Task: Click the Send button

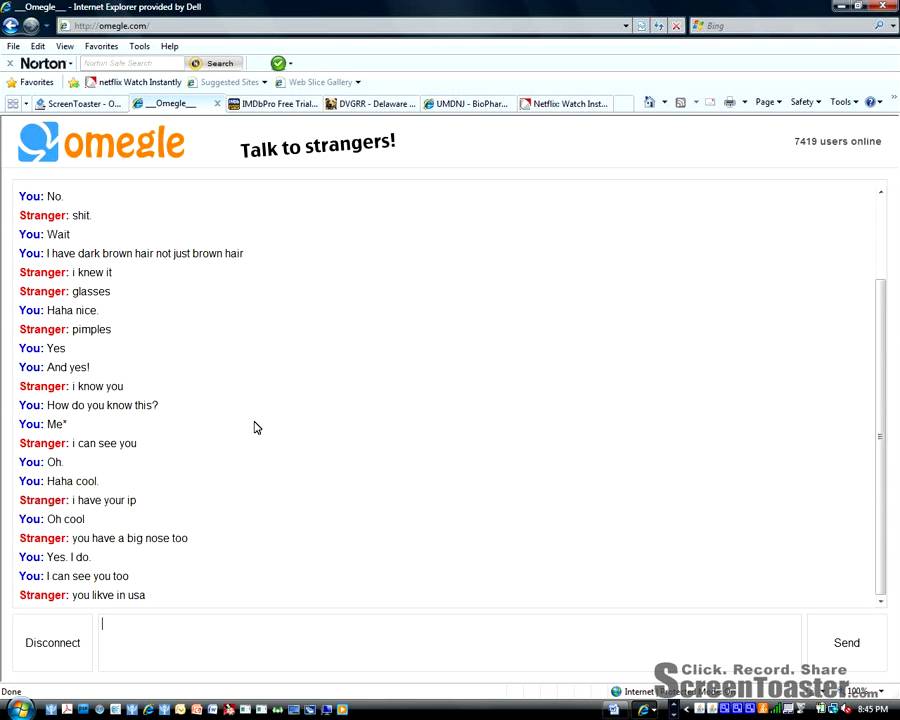Action: tap(847, 643)
